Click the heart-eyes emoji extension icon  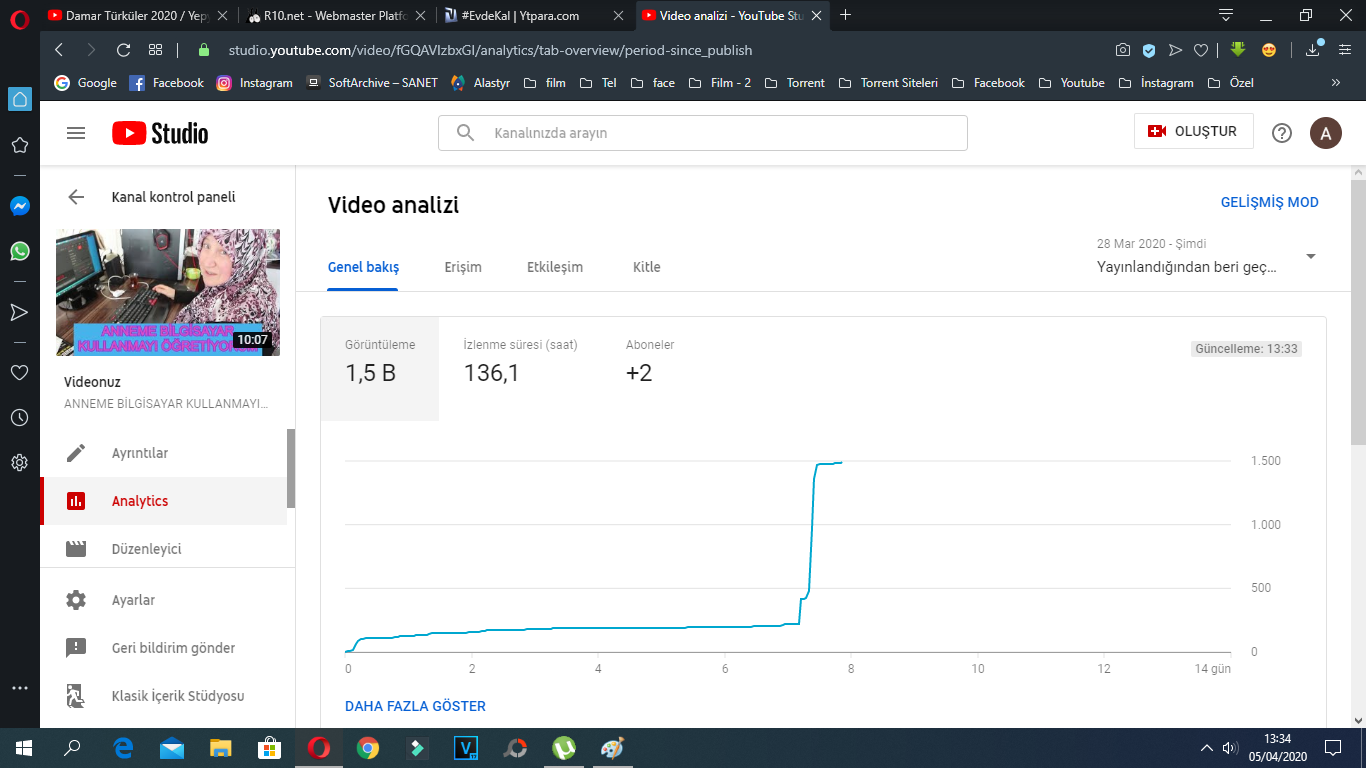coord(1269,50)
